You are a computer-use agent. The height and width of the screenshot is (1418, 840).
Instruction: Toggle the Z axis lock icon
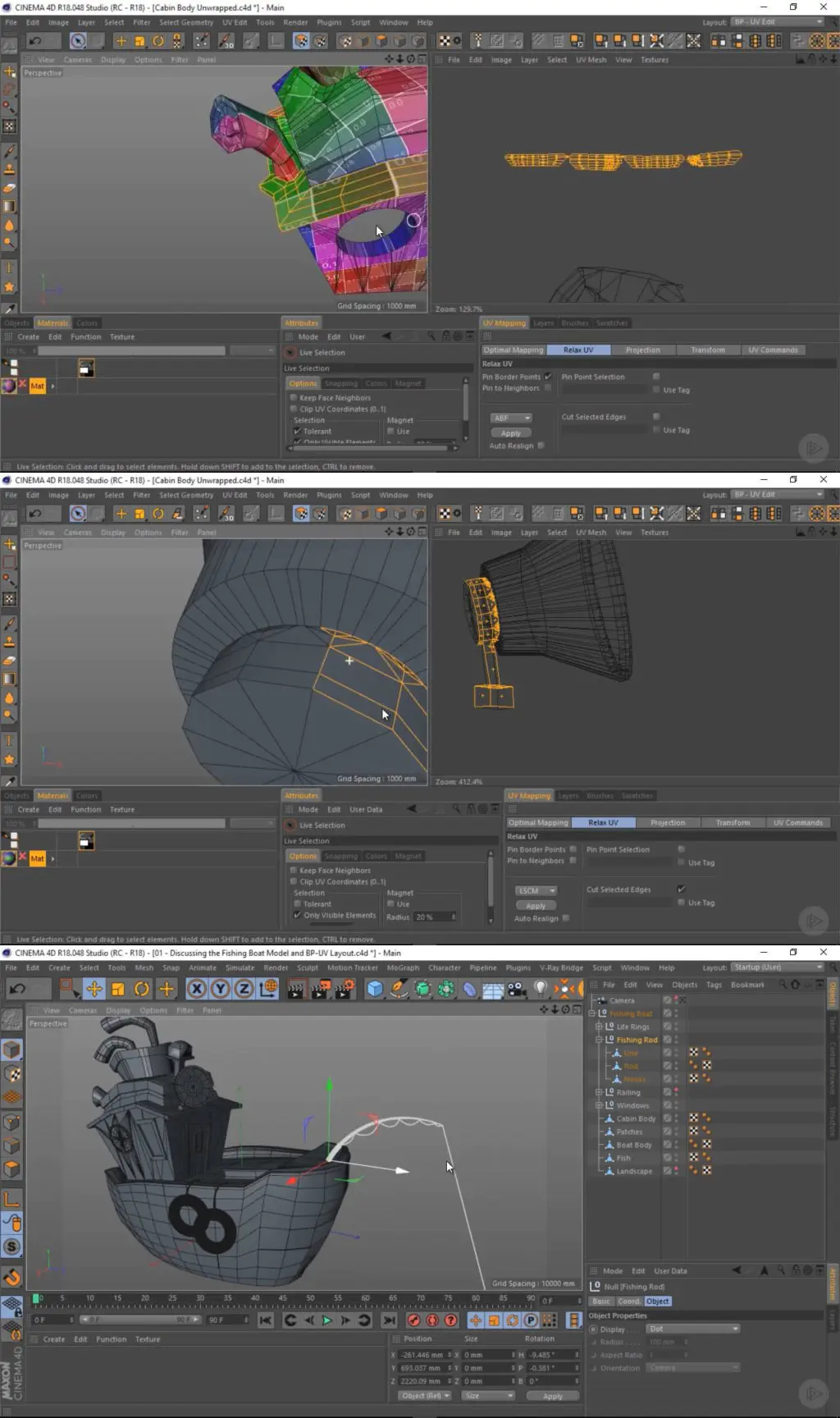[x=244, y=989]
